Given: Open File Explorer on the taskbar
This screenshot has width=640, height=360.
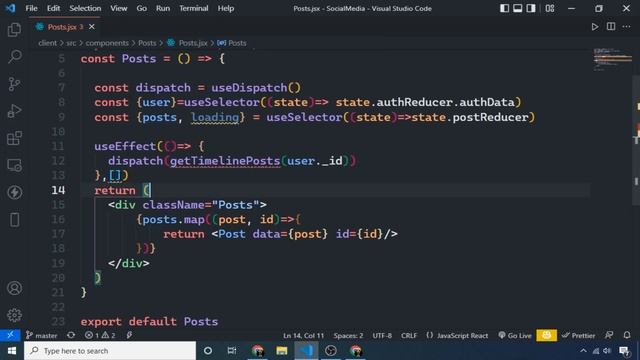Looking at the screenshot, I should coord(282,351).
